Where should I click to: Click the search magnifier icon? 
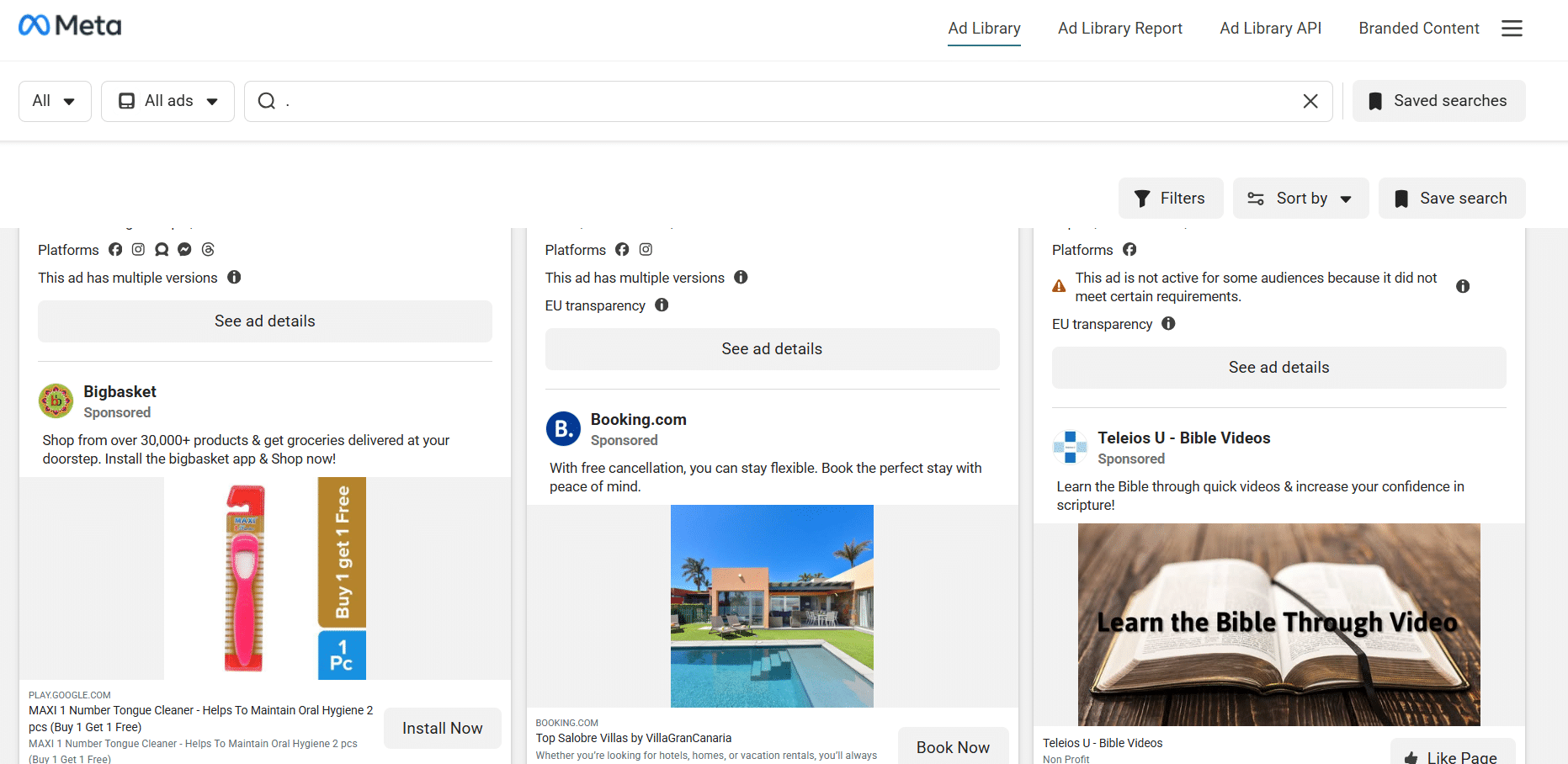(267, 101)
